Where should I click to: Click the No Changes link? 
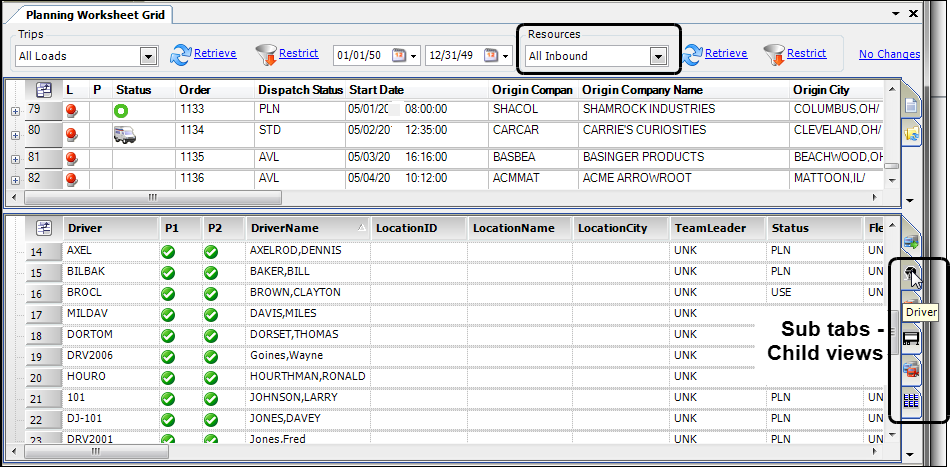[889, 54]
